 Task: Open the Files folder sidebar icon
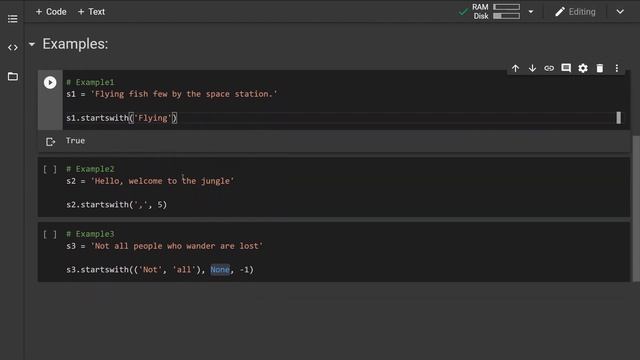(13, 76)
